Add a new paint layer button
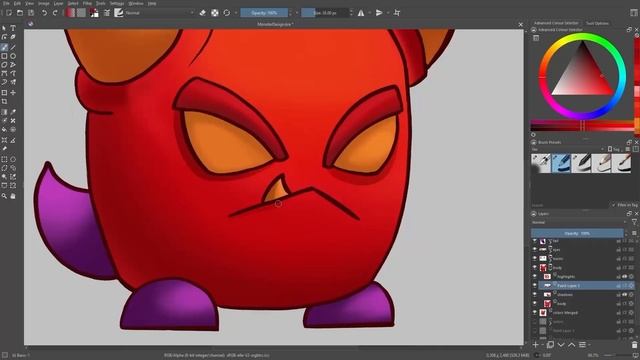The width and height of the screenshot is (640, 360). point(536,345)
